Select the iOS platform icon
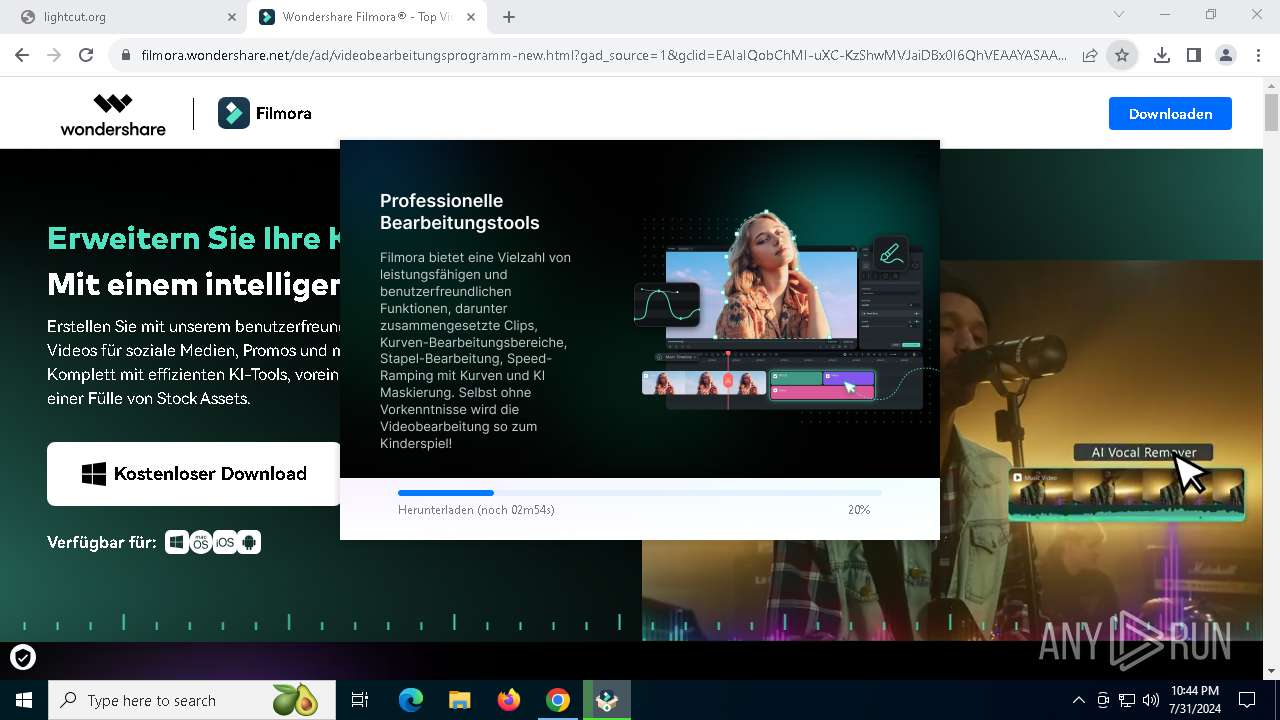Image resolution: width=1280 pixels, height=720 pixels. tap(225, 542)
